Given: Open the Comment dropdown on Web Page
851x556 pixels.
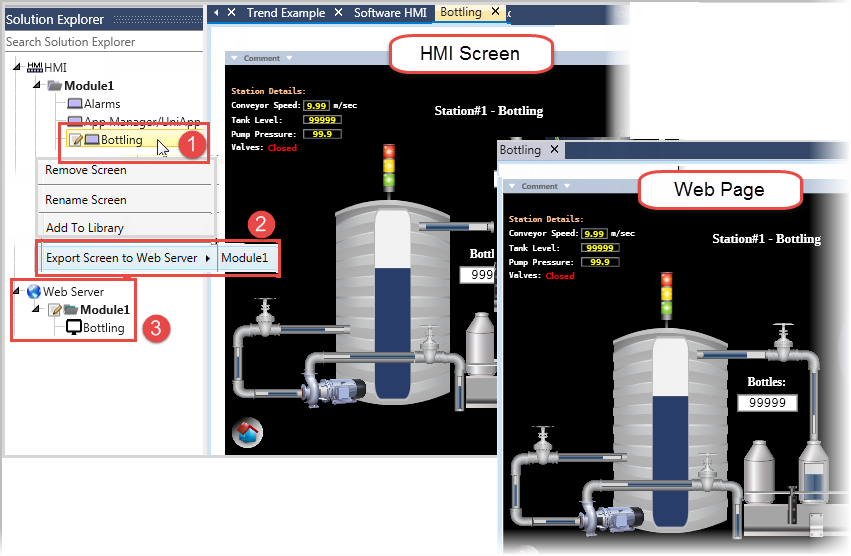Looking at the screenshot, I should [567, 186].
